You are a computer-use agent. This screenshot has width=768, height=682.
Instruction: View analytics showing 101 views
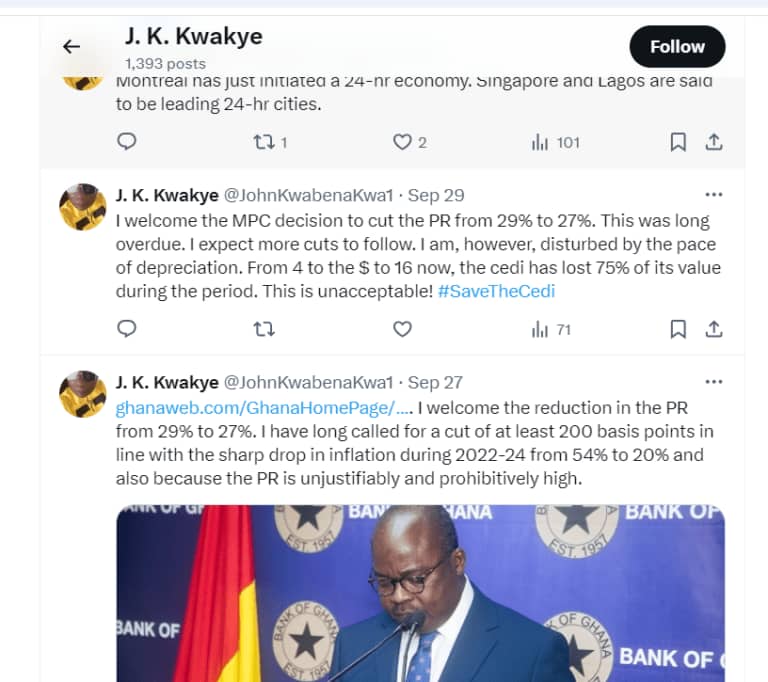(x=555, y=143)
